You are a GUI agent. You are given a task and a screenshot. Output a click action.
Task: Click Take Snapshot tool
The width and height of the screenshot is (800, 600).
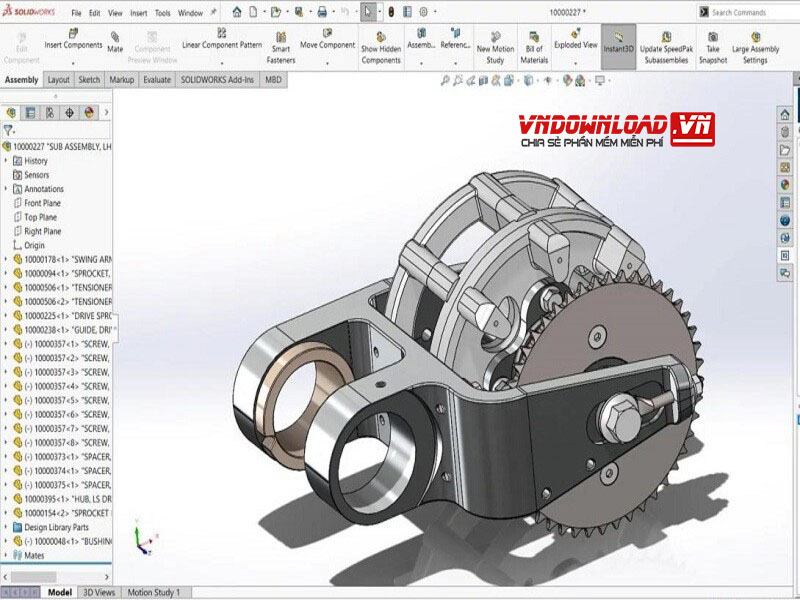click(713, 47)
